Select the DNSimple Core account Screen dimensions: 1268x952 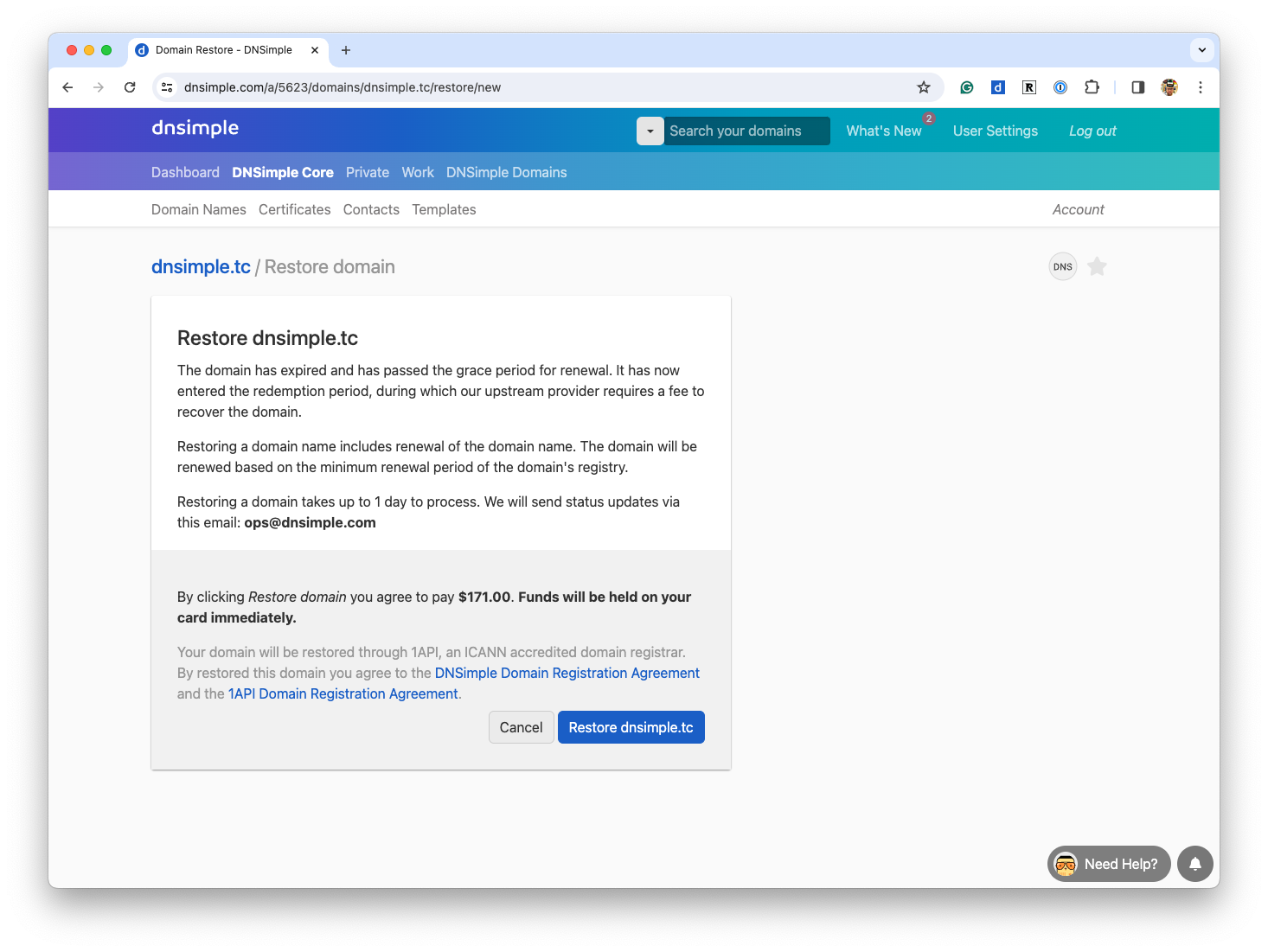pyautogui.click(x=283, y=172)
